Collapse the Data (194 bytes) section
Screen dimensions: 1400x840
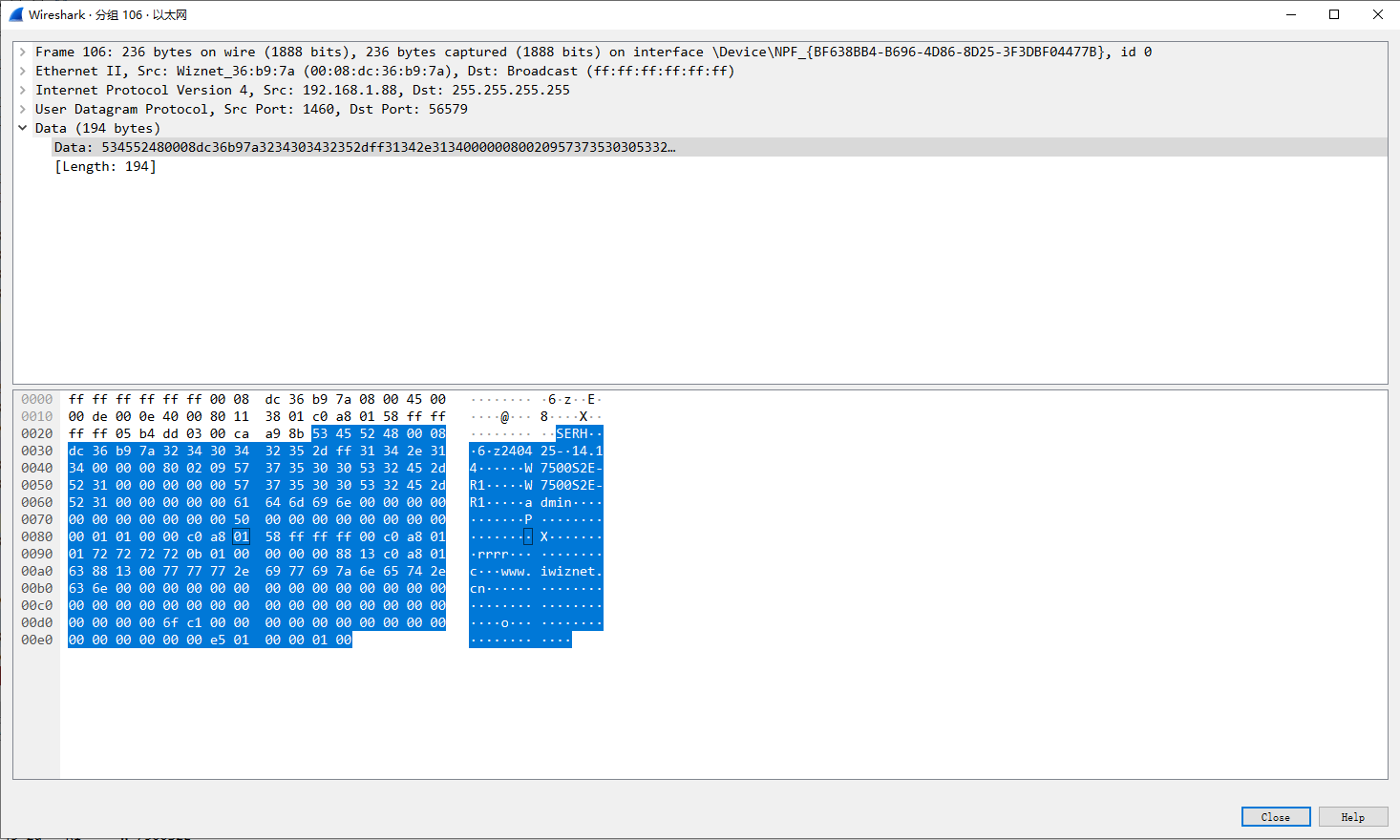[23, 128]
